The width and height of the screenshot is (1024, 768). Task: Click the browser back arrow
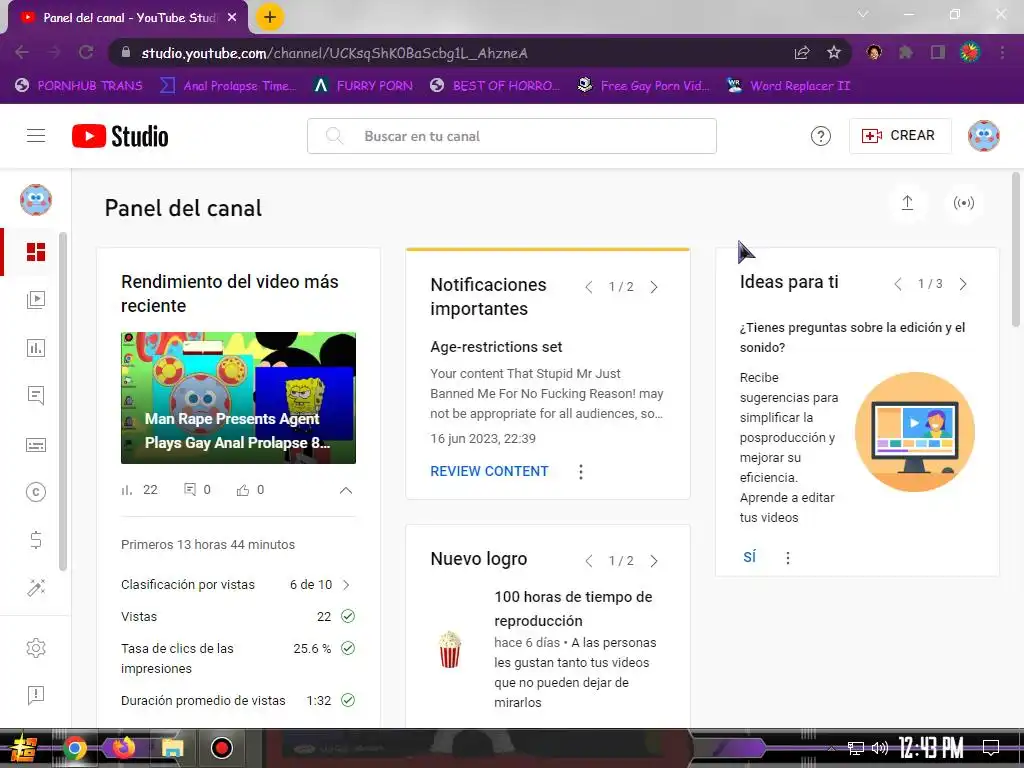coord(22,52)
